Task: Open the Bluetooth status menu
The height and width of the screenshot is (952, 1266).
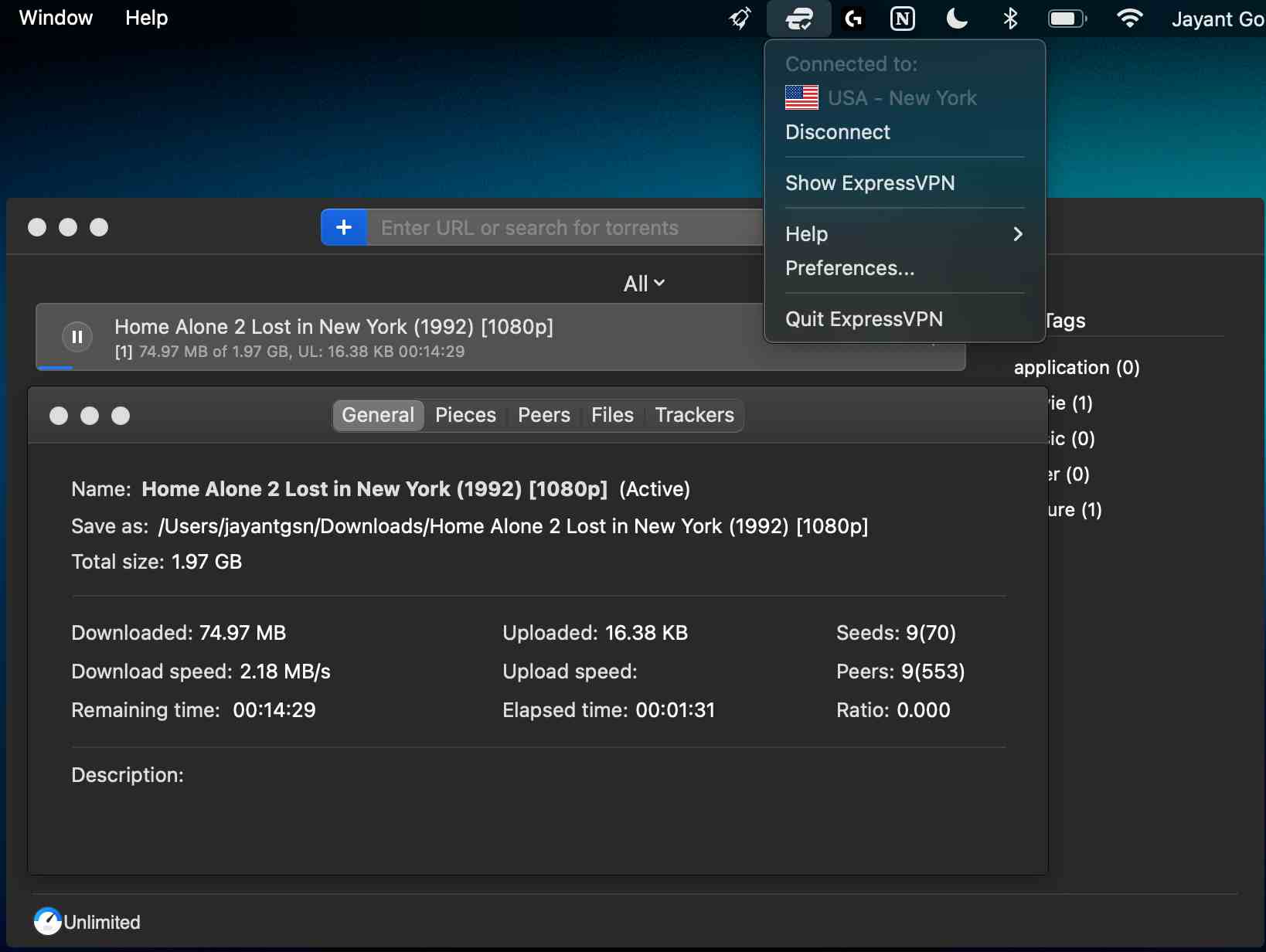Action: coord(1010,19)
